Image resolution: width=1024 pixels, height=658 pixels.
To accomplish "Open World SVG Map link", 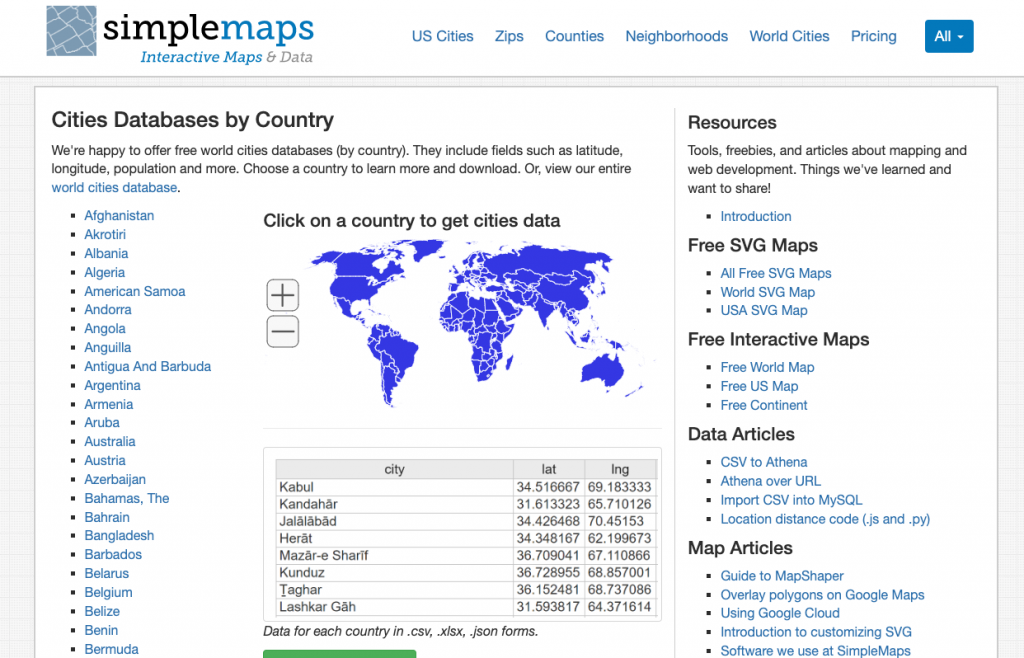I will (767, 292).
